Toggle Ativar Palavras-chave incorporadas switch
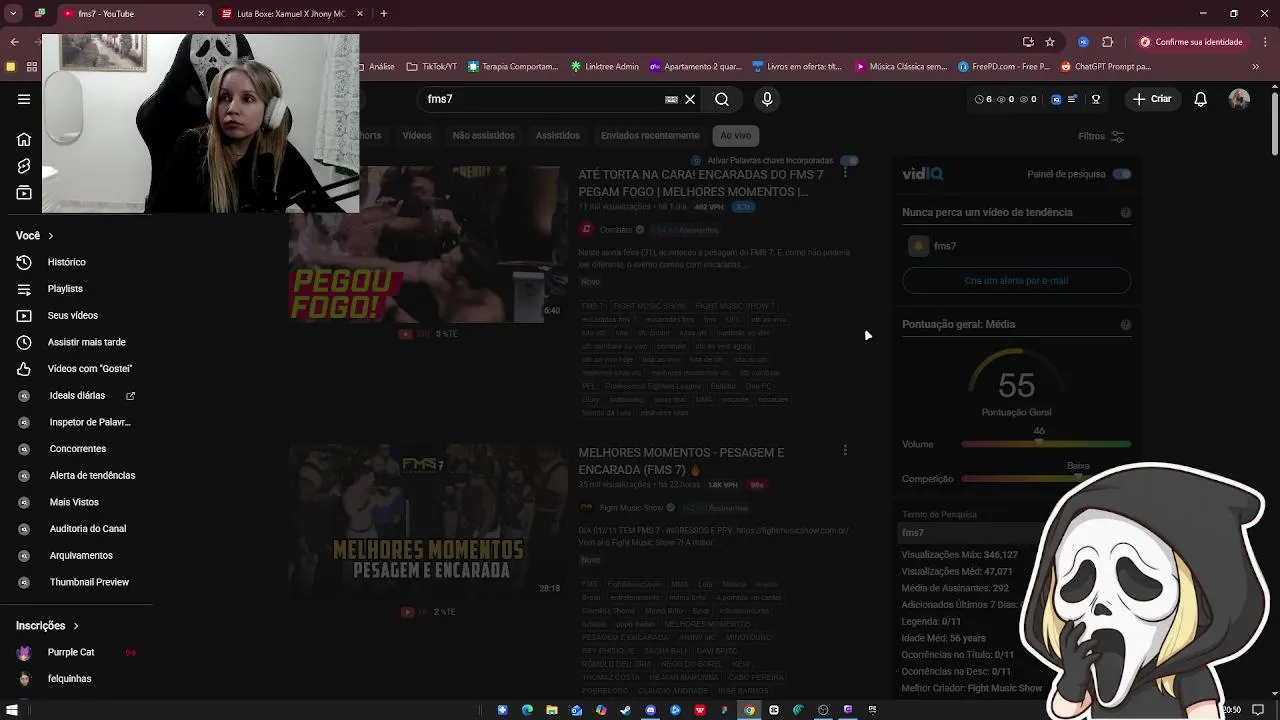 849,160
